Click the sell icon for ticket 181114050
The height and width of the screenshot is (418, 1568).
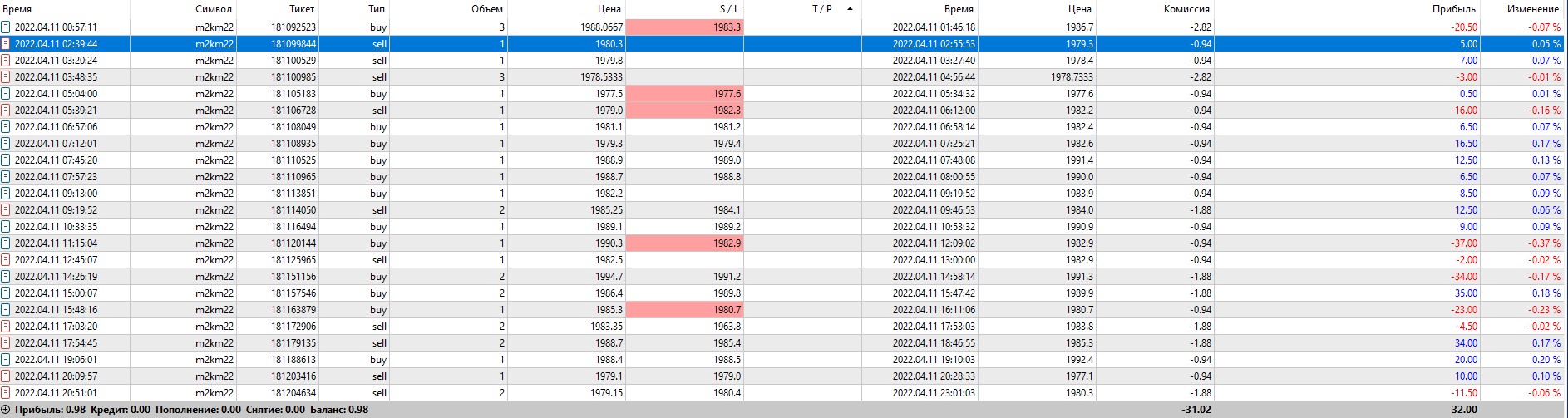tap(6, 209)
